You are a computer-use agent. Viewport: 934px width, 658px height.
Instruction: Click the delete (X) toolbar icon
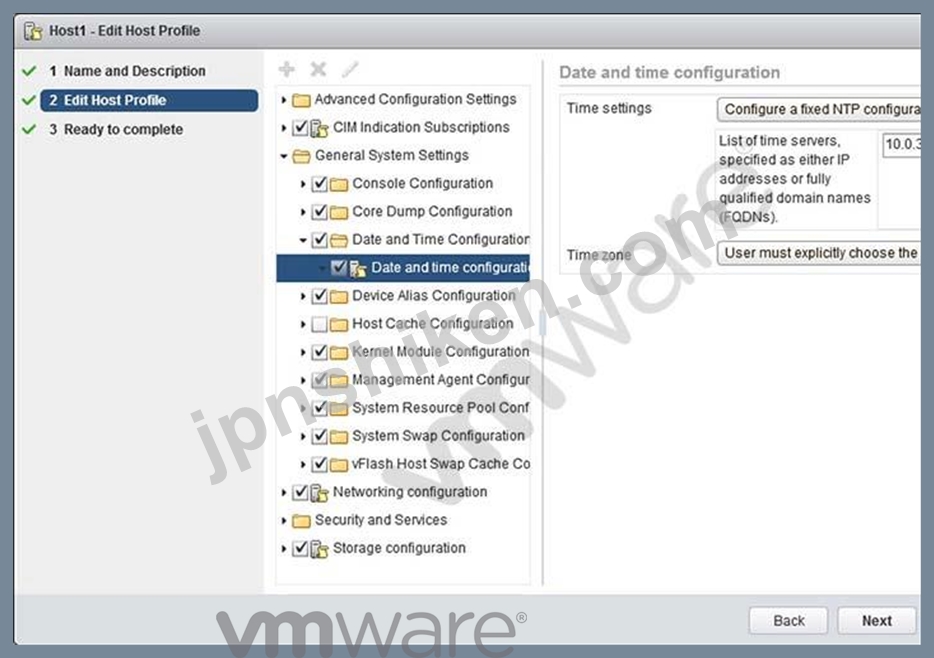coord(318,70)
